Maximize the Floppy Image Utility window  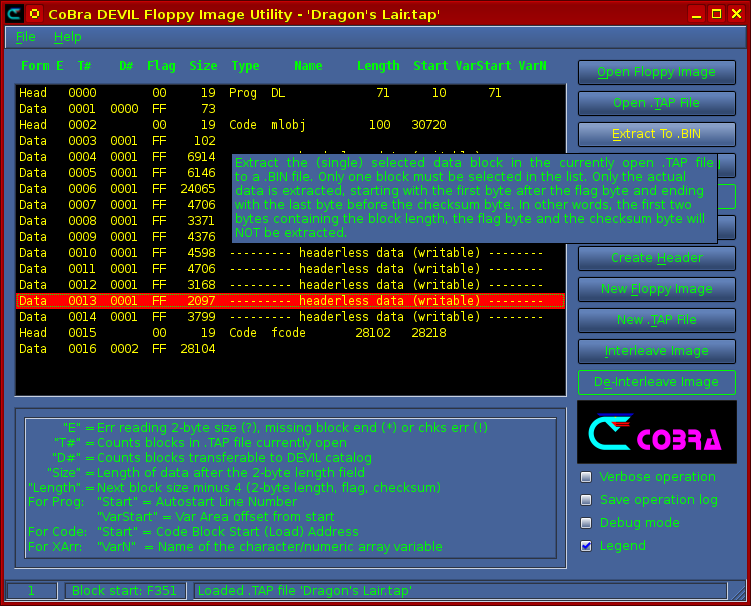716,14
